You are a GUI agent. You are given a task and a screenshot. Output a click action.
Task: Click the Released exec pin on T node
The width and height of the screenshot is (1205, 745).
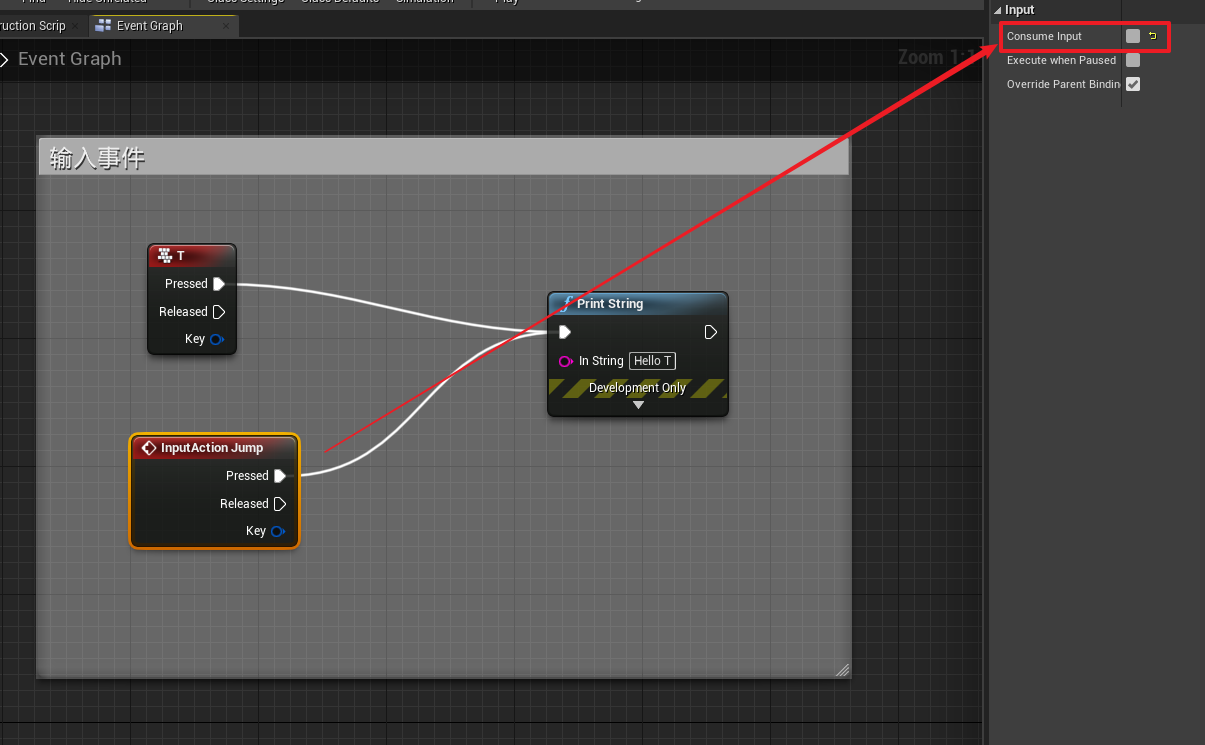[x=219, y=312]
